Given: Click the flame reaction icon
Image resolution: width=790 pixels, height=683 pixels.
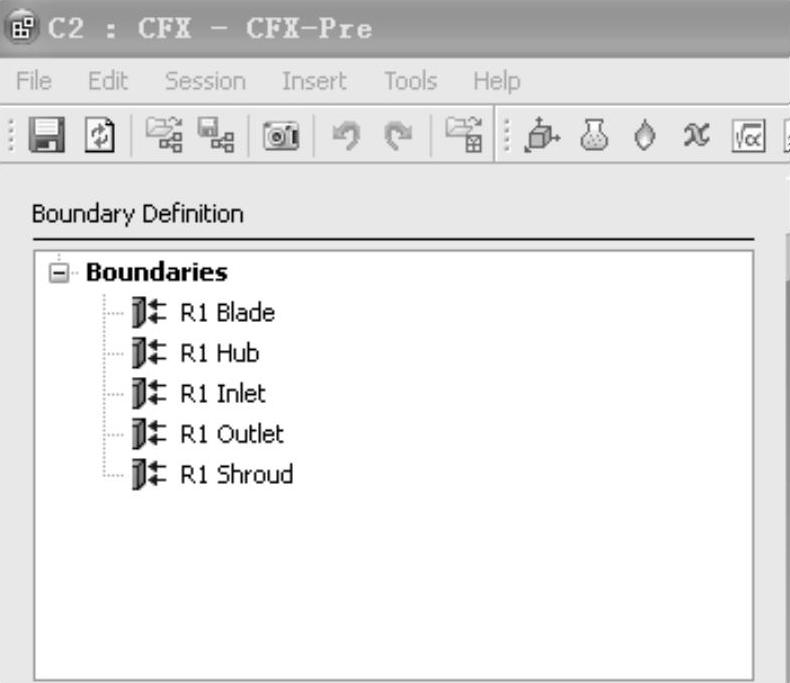Looking at the screenshot, I should tap(644, 135).
